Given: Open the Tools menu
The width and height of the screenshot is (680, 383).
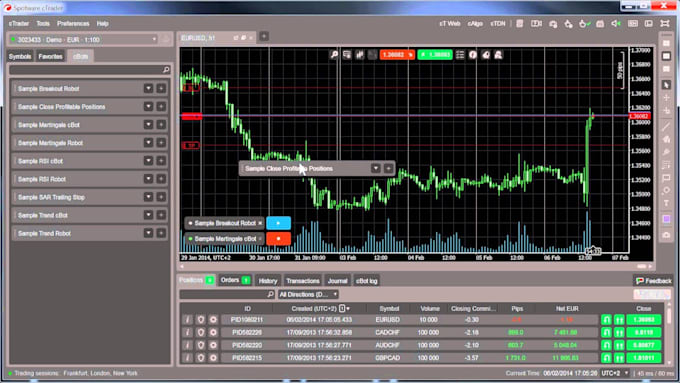Looking at the screenshot, I should pos(43,24).
